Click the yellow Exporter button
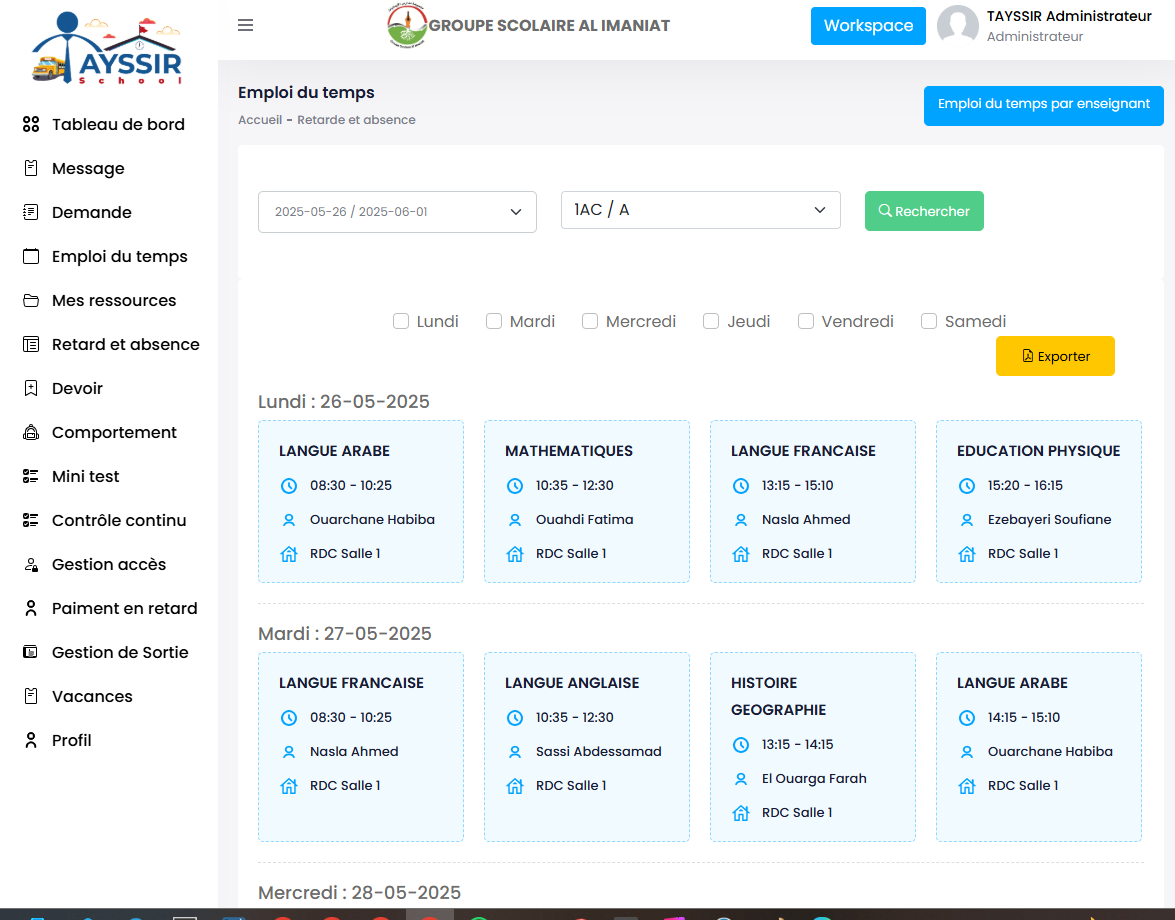This screenshot has height=920, width=1175. point(1055,356)
